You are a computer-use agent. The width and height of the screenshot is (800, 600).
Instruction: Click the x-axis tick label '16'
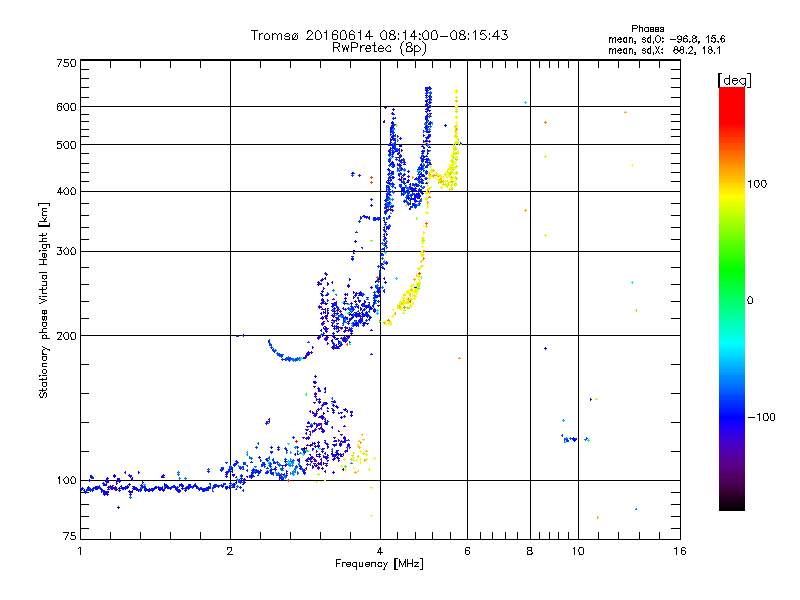tap(680, 551)
